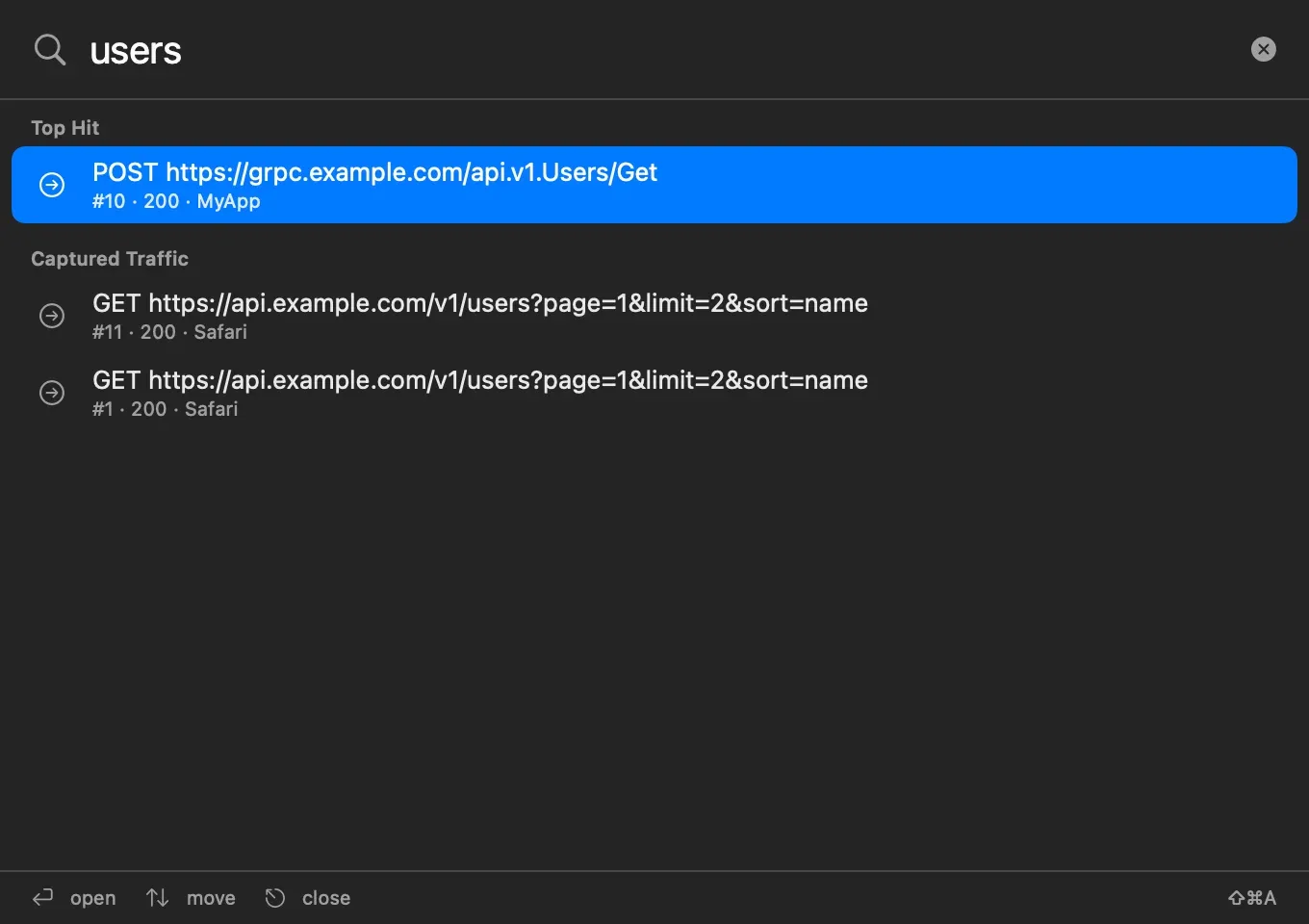
Task: Click the arrow icon beside request #11
Action: click(x=52, y=316)
